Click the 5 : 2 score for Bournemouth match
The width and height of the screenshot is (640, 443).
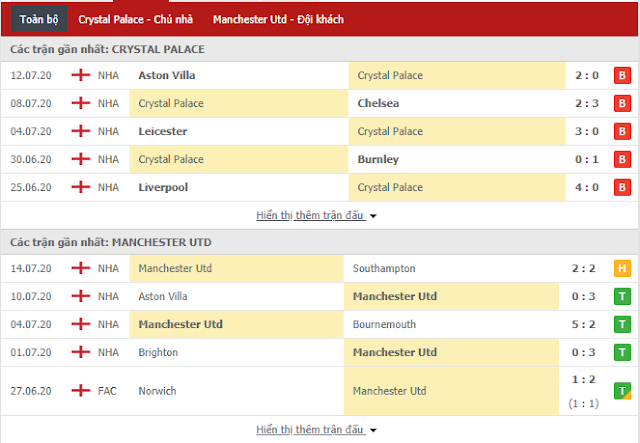583,325
